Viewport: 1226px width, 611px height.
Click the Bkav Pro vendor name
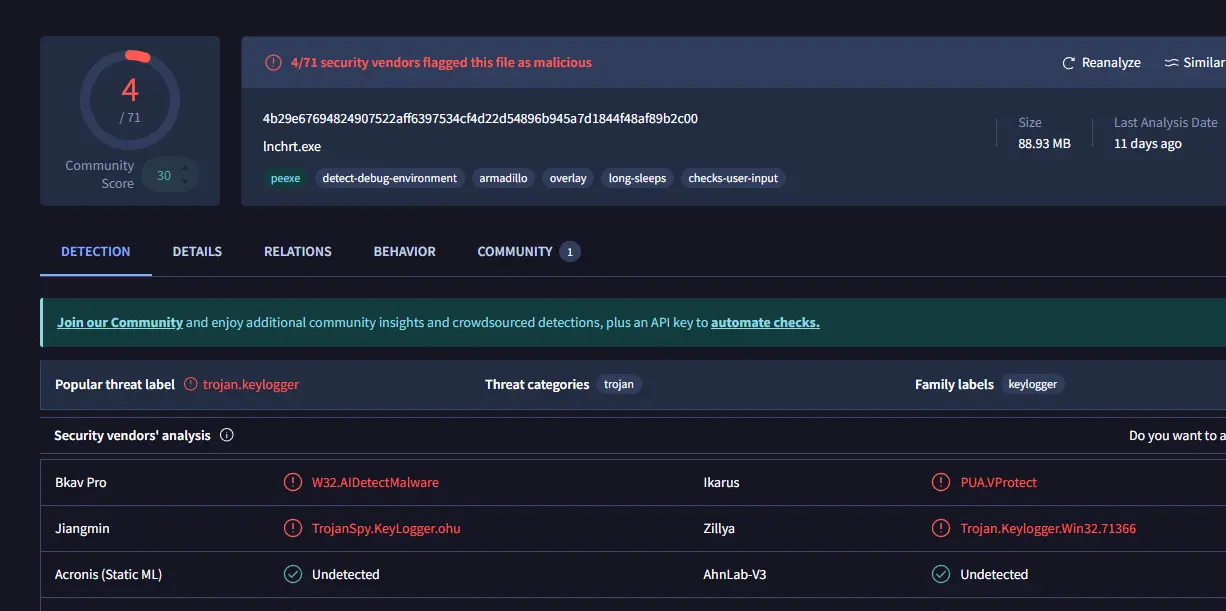tap(81, 482)
